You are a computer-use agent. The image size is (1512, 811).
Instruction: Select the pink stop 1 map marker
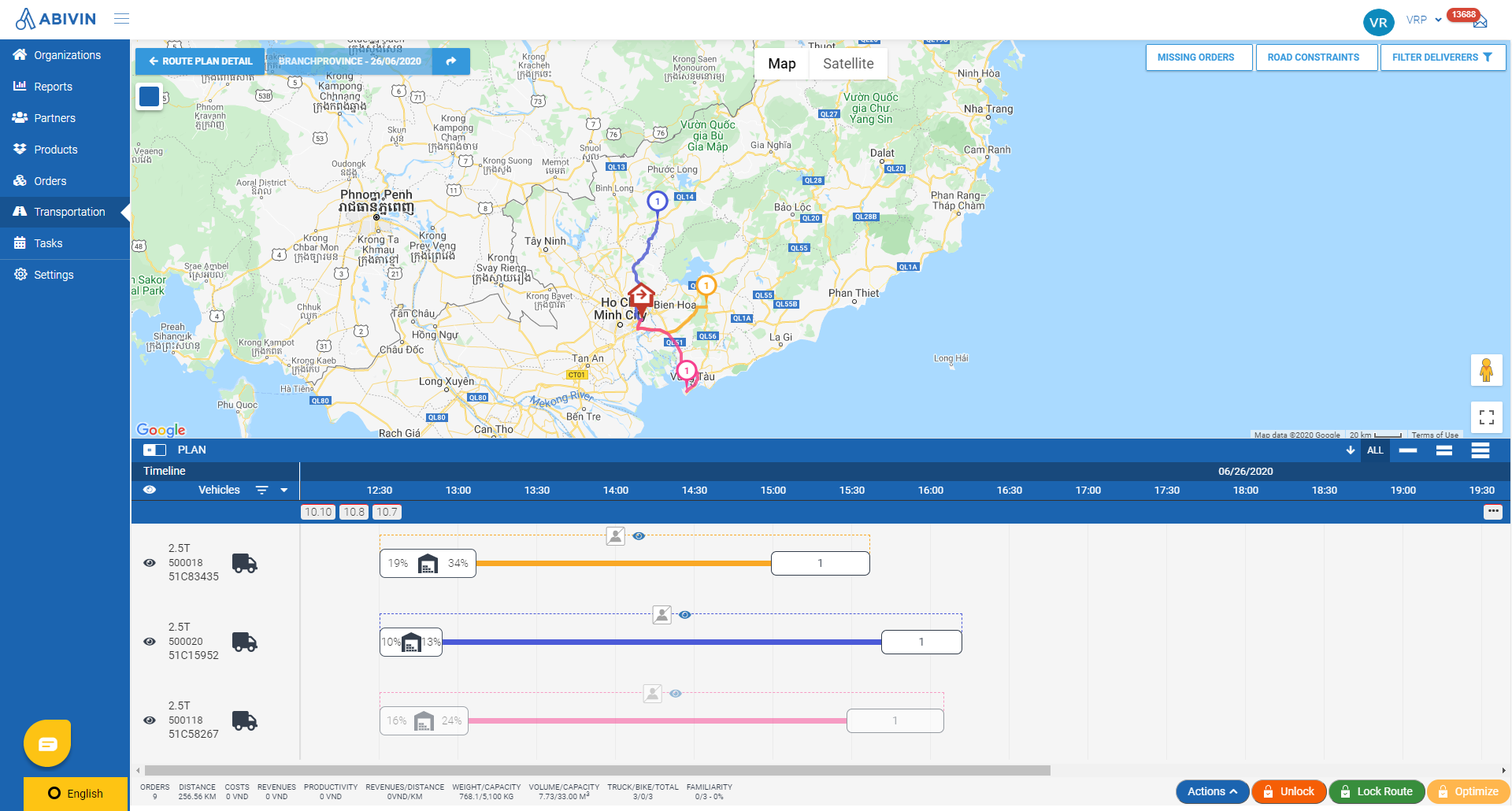tap(687, 370)
